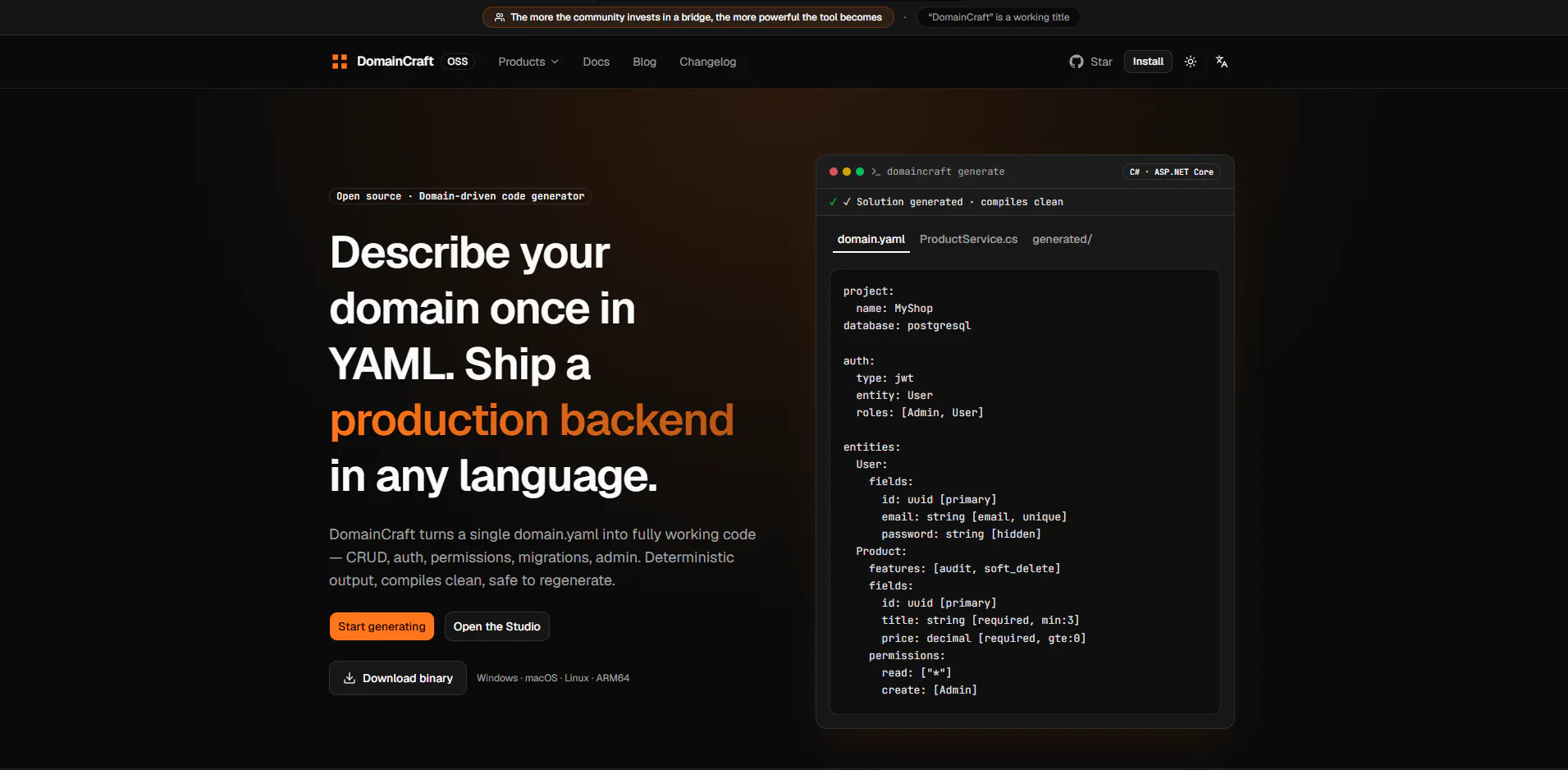The height and width of the screenshot is (770, 1568).
Task: Click the green dot in the code window header
Action: tap(860, 172)
